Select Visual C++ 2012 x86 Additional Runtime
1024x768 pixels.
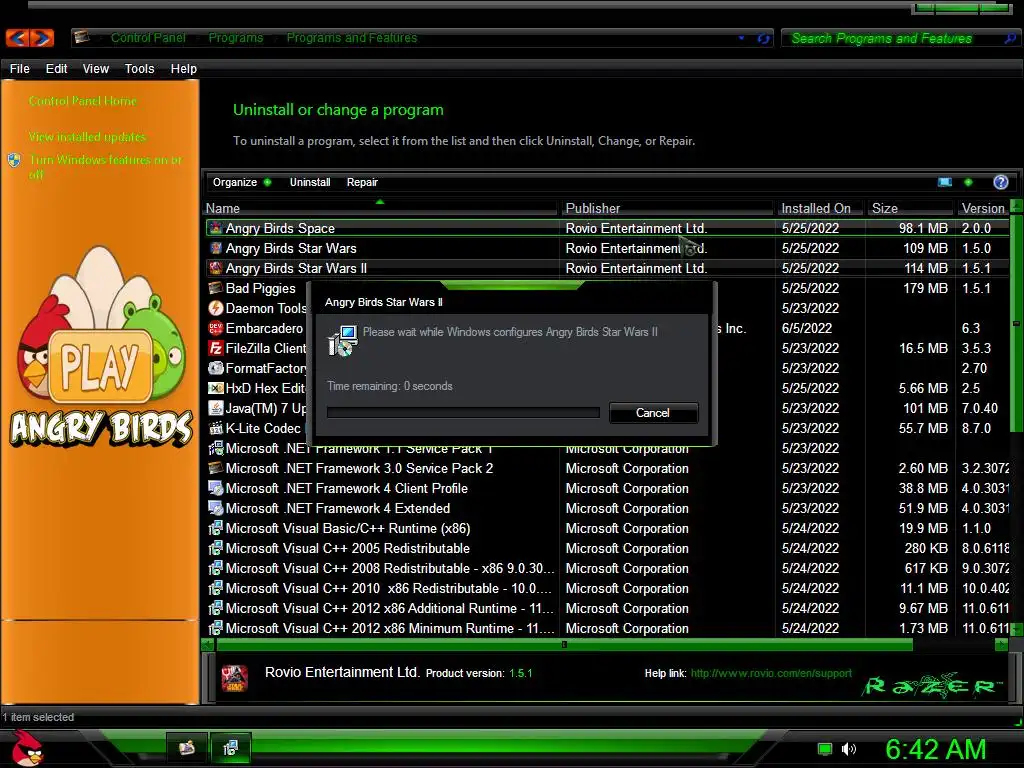coord(607,608)
